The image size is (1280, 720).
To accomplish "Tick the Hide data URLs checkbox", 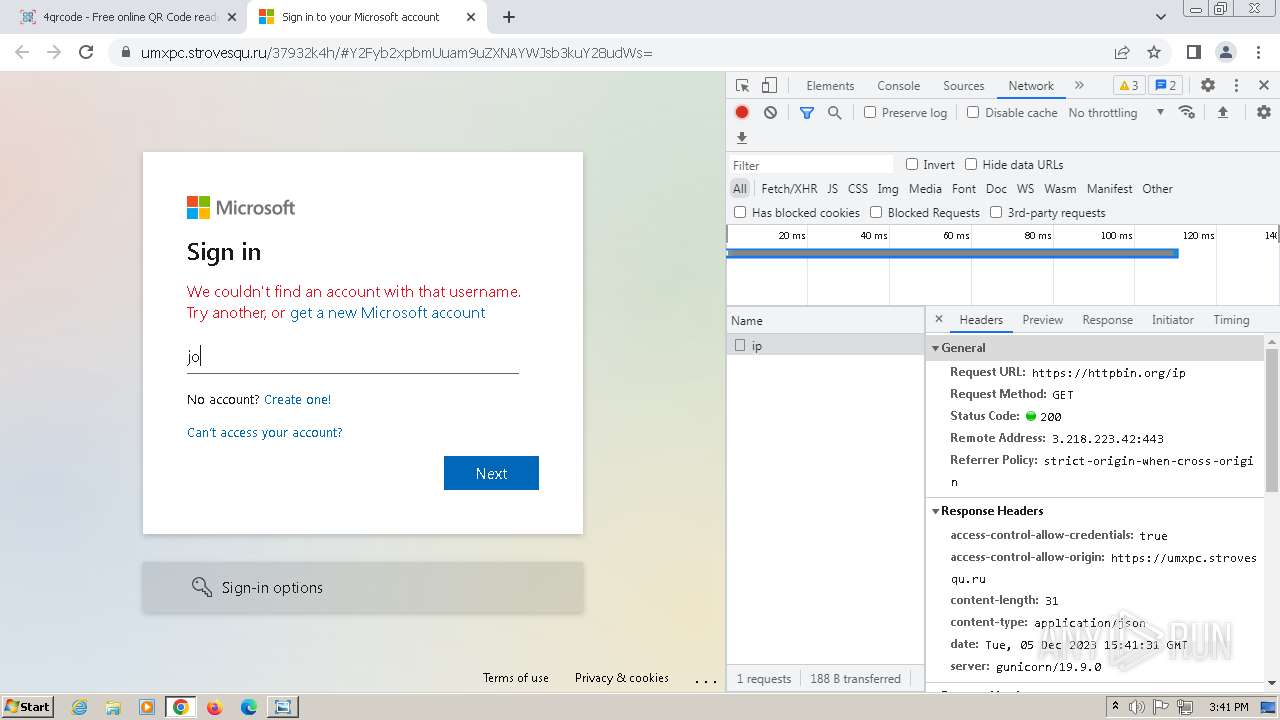I will [971, 164].
